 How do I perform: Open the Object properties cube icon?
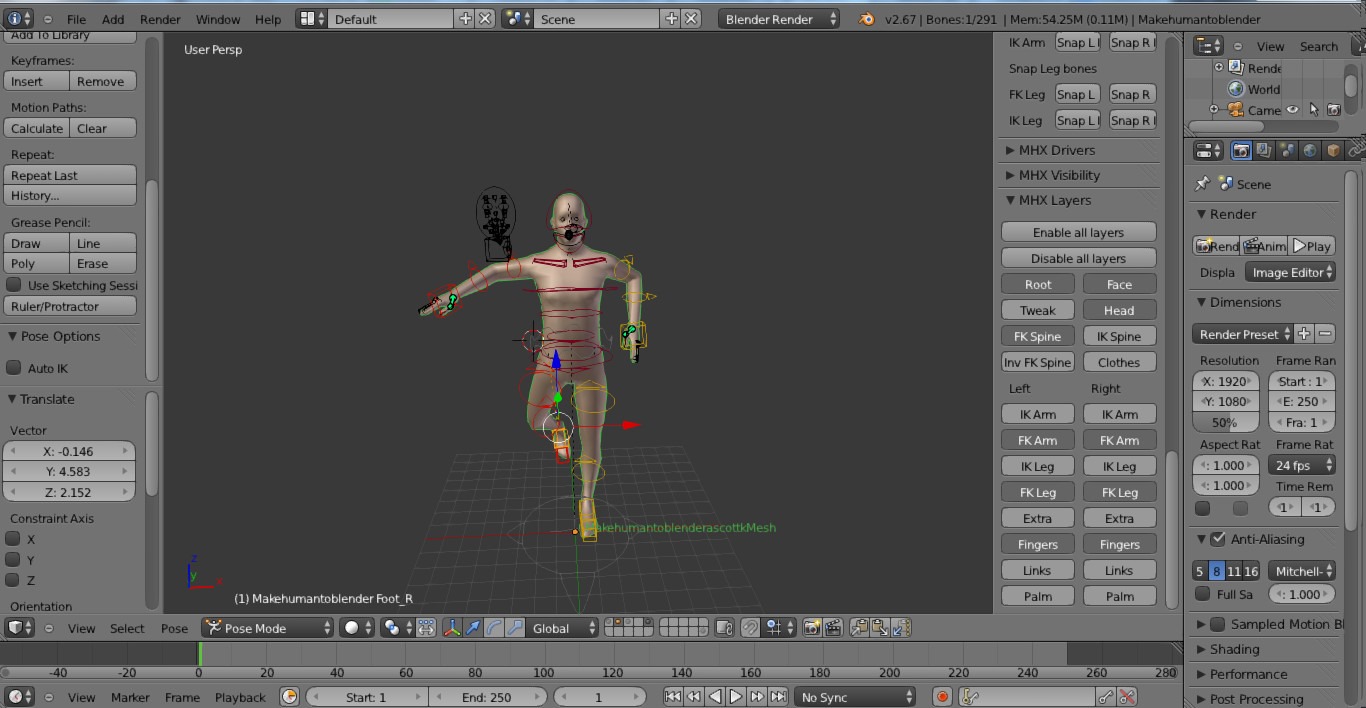[1333, 151]
